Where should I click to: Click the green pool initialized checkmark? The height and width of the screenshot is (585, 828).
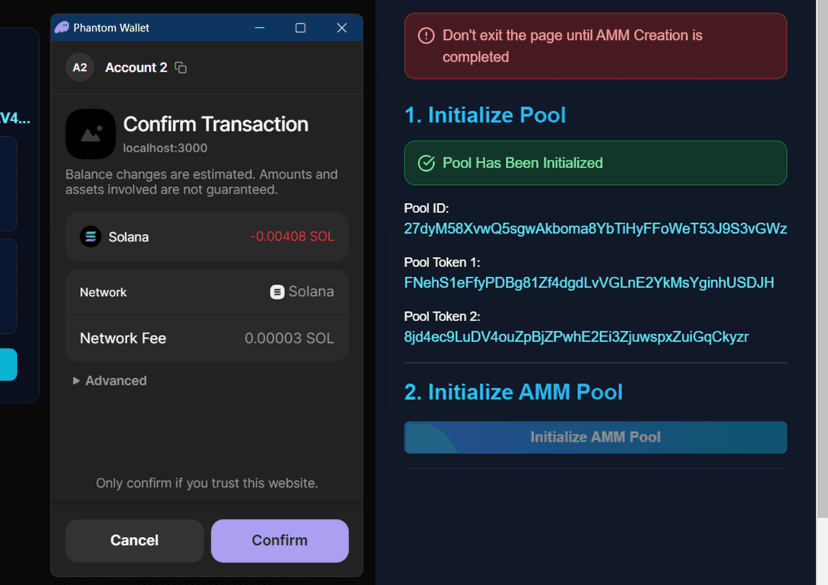(426, 163)
